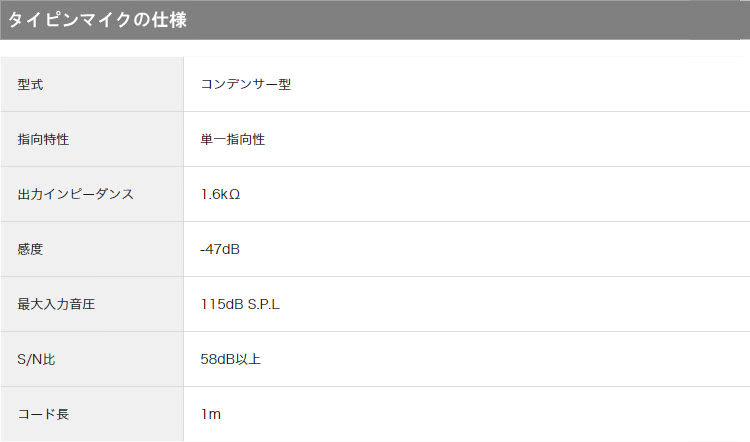Select the 感度 label cell
750x442 pixels.
(92, 249)
